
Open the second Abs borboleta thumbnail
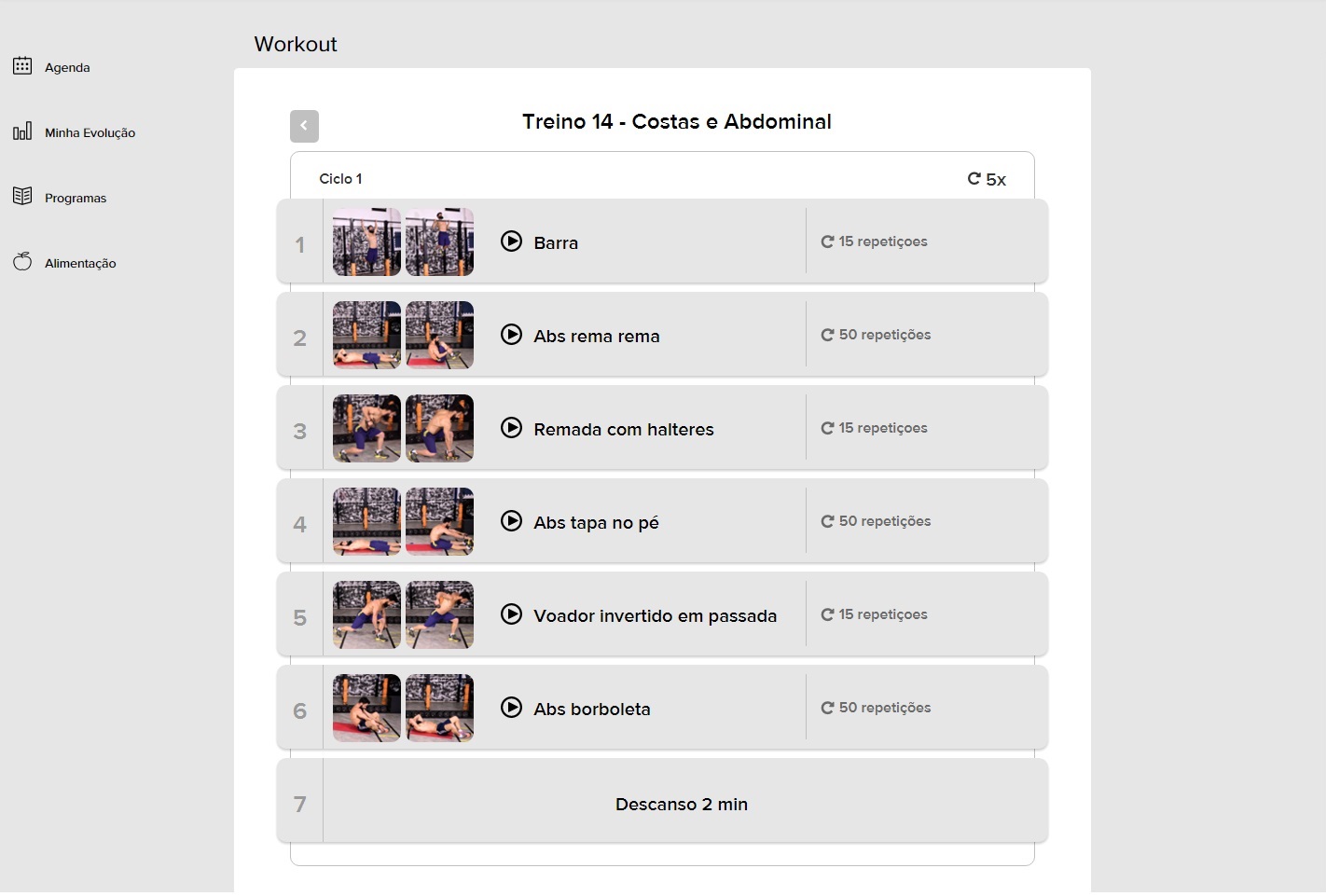point(439,709)
